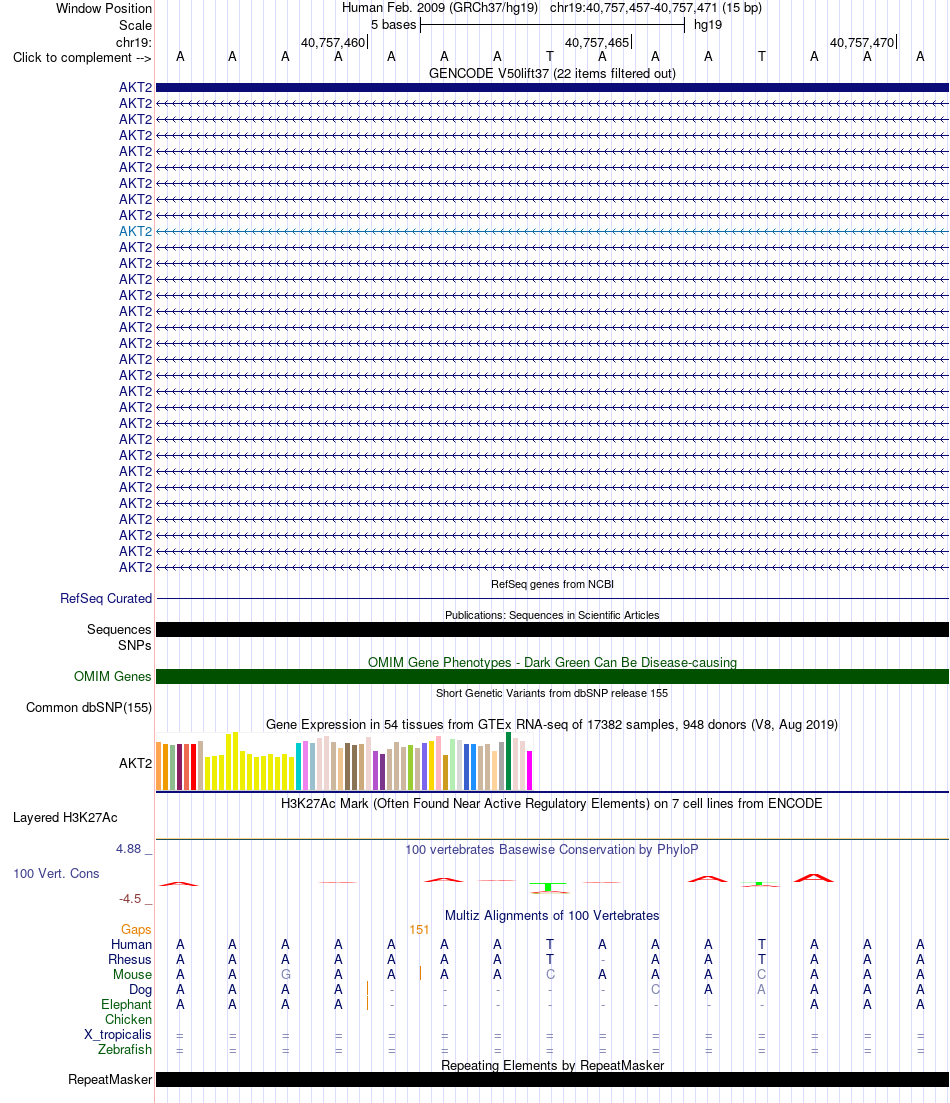Click the '5 bases' scale bar label
The image size is (950, 1103).
coord(393,25)
